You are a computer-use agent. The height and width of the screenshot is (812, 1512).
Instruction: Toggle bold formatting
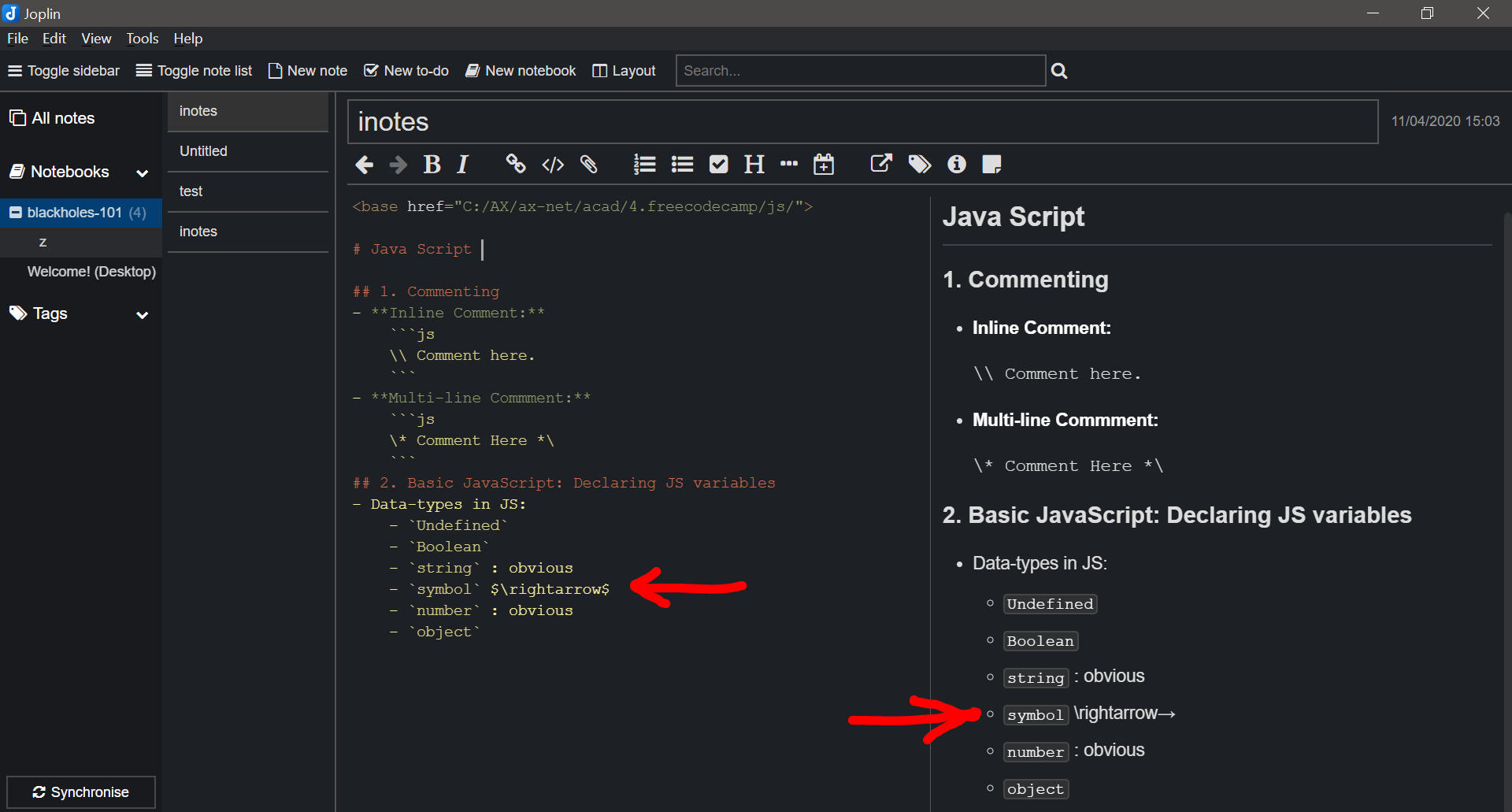click(432, 164)
